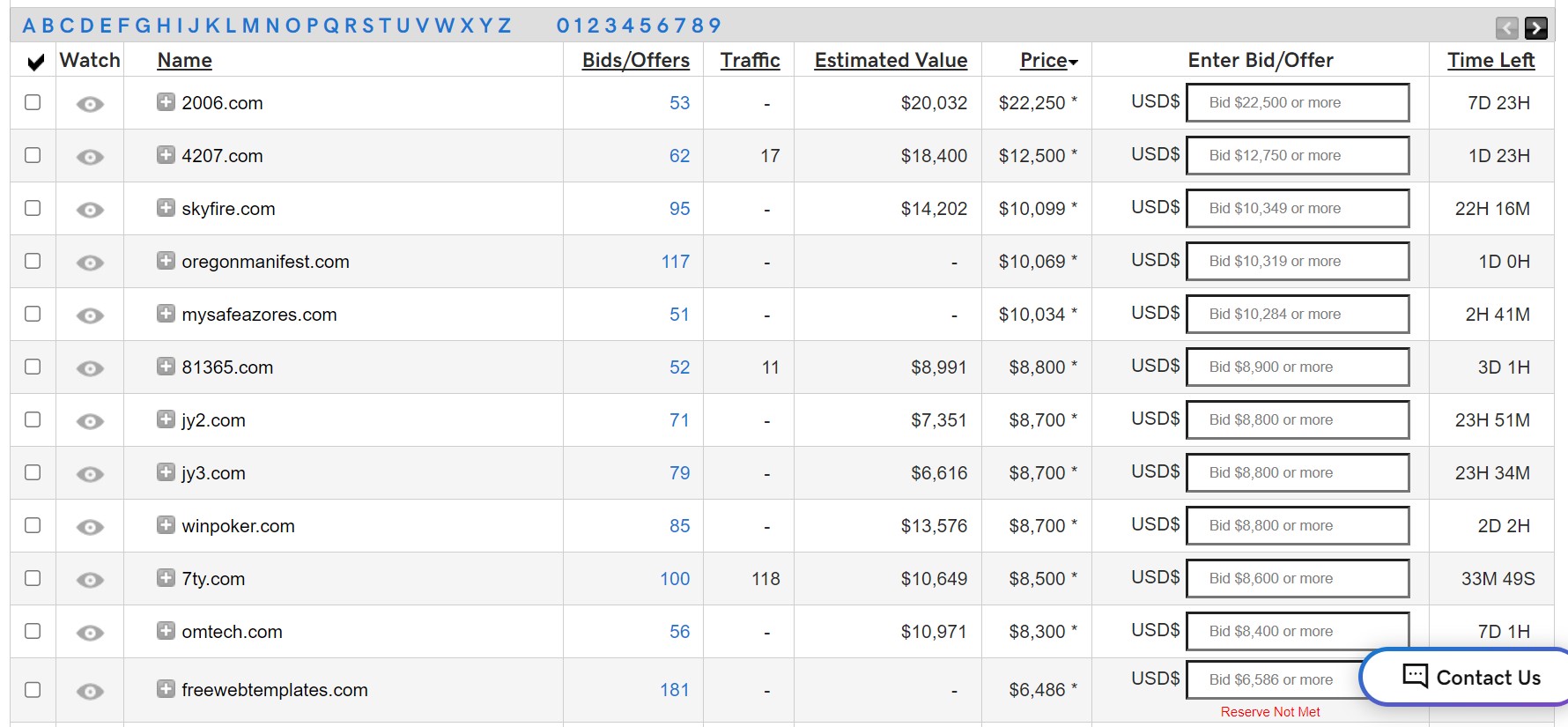The height and width of the screenshot is (727, 1568).
Task: Expand details for mysafeazores.com with plus icon
Action: click(x=166, y=314)
